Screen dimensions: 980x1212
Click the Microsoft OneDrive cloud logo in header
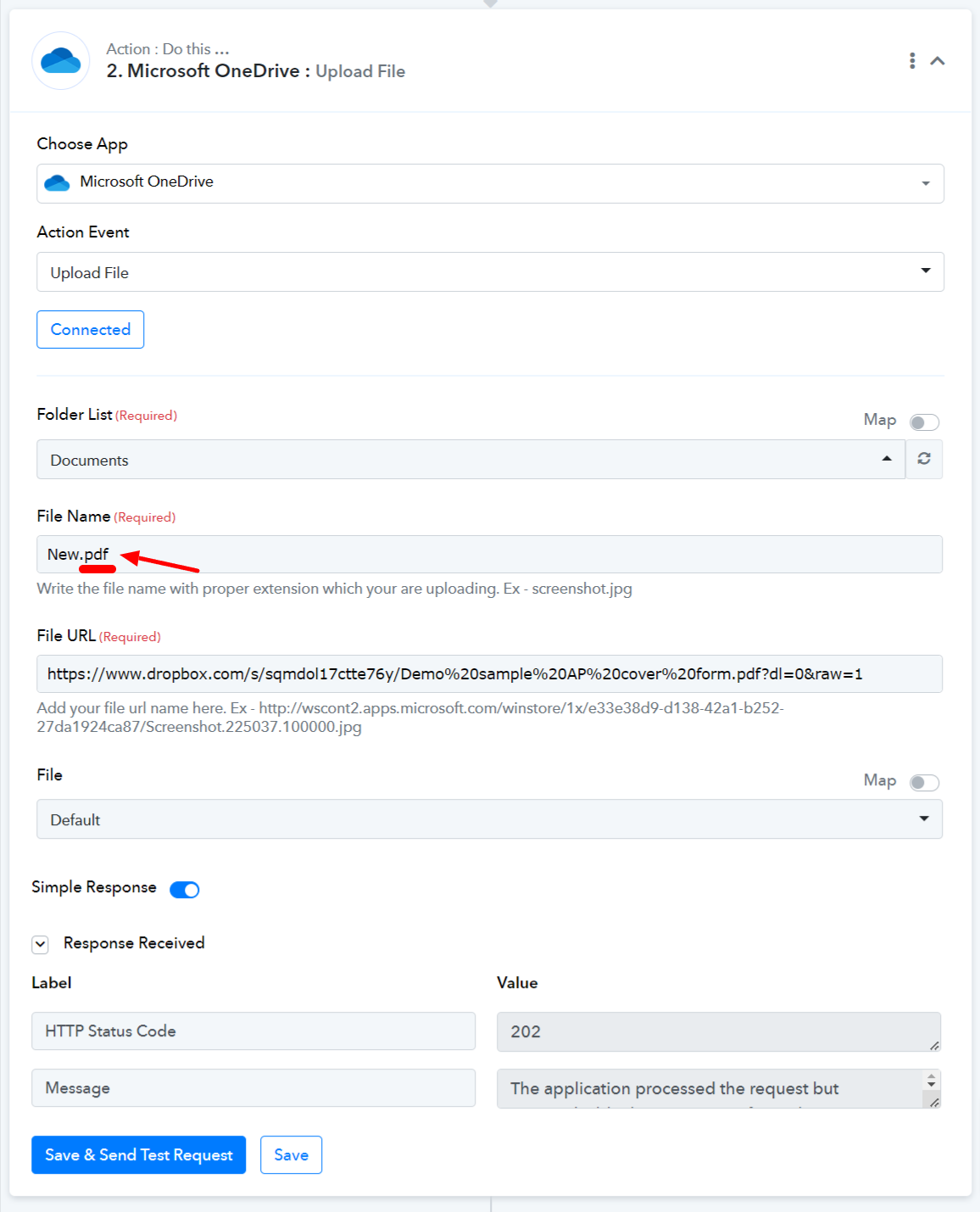(61, 61)
